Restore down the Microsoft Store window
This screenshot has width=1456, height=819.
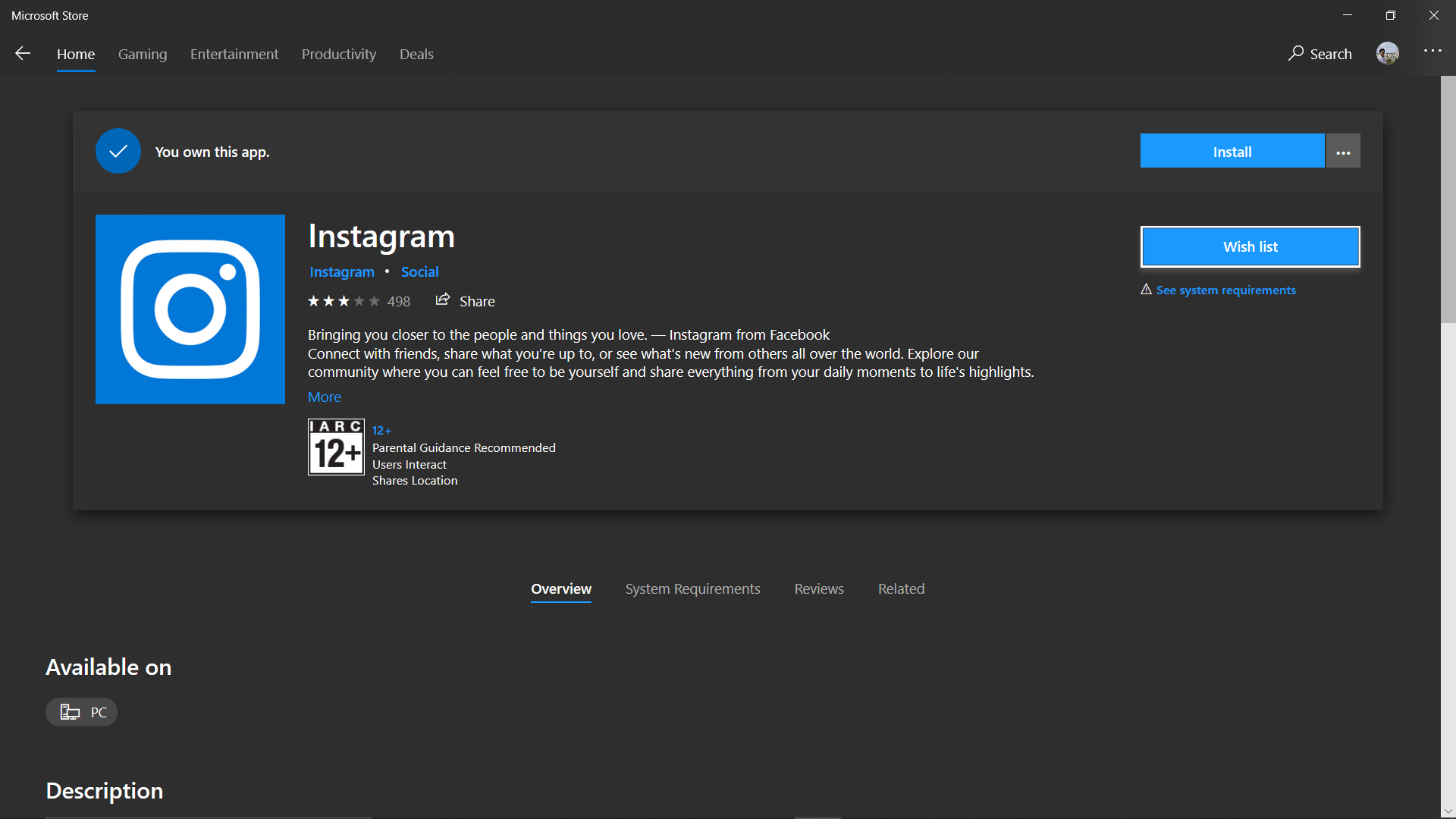pos(1391,15)
